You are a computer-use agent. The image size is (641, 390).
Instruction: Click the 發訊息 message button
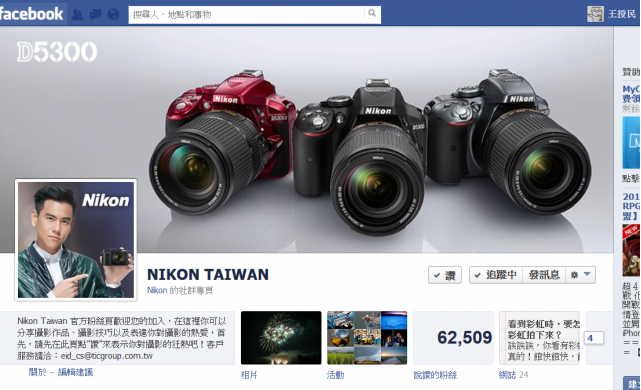(544, 275)
